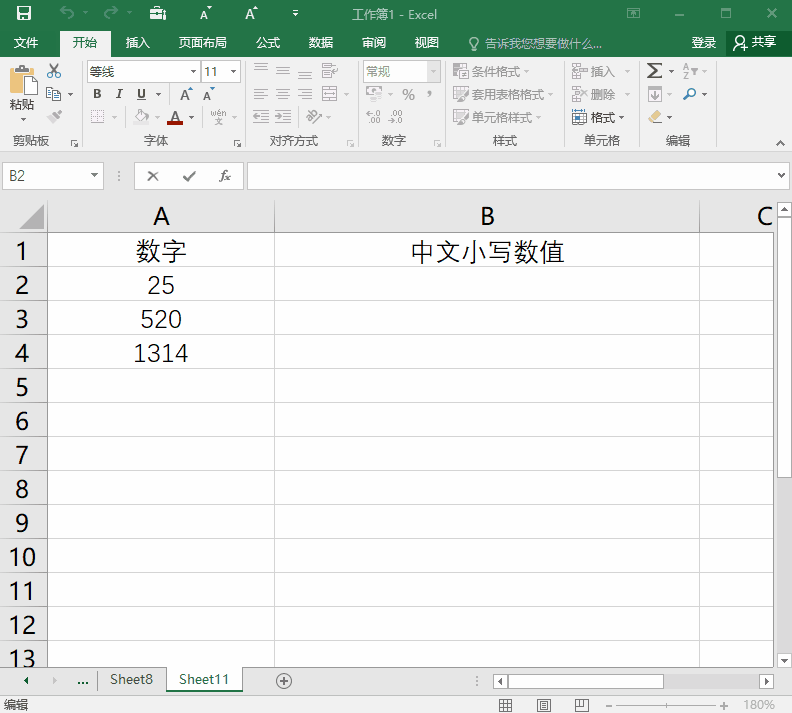The width and height of the screenshot is (792, 713).
Task: Toggle align left
Action: point(261,94)
